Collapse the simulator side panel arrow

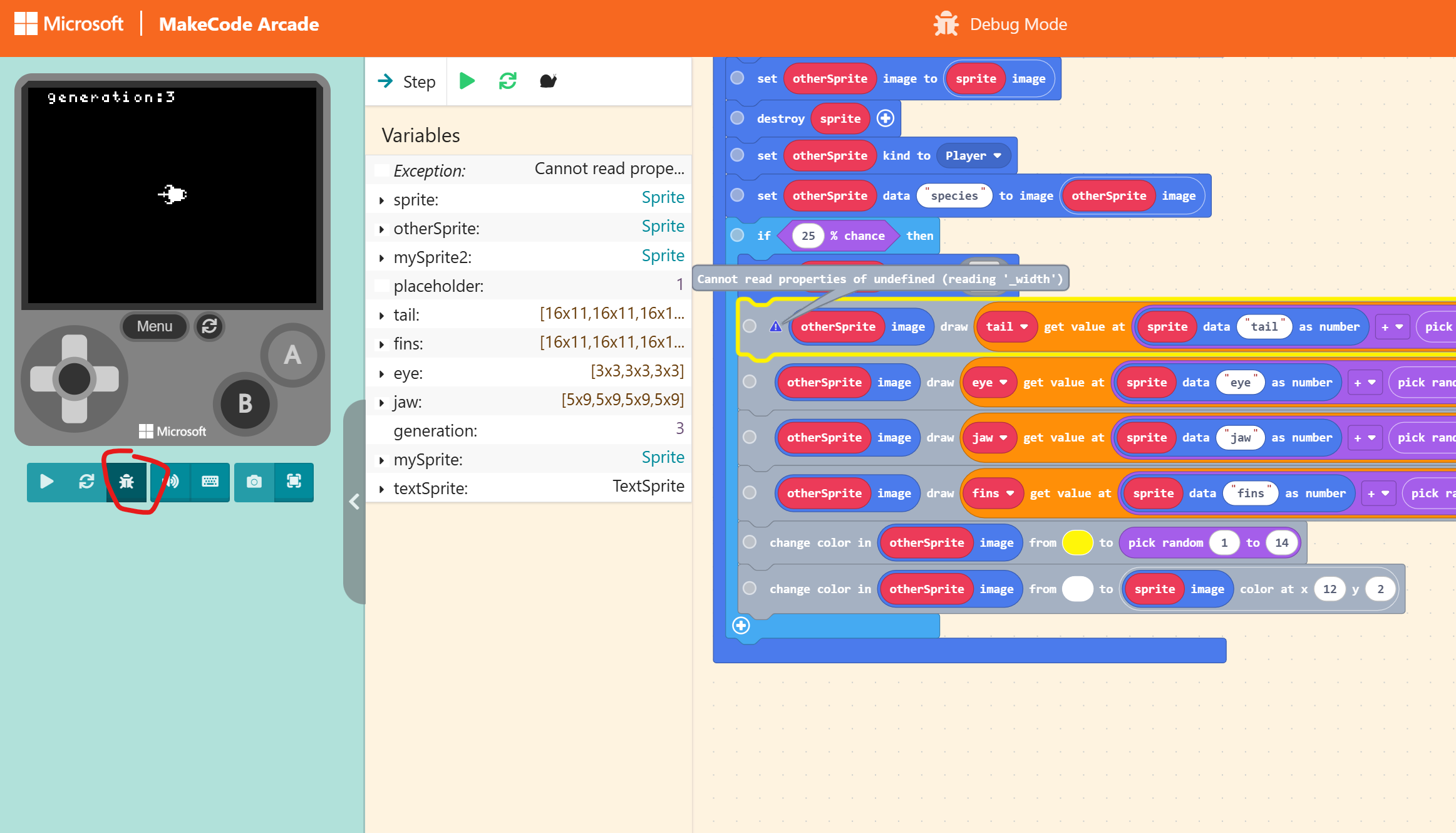[x=354, y=501]
